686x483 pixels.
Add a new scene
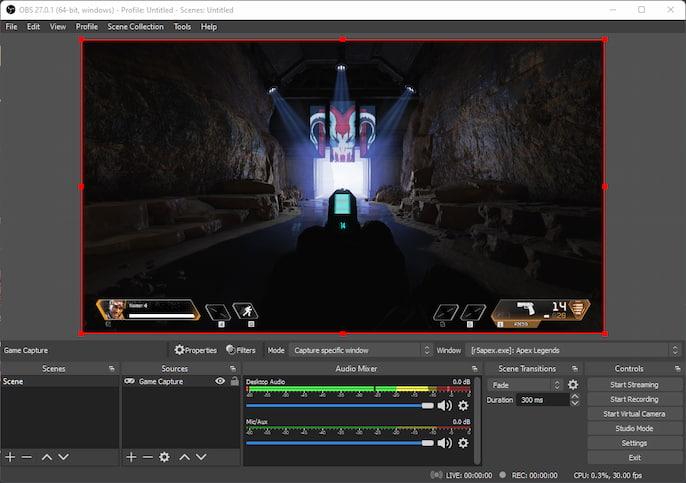click(10, 457)
